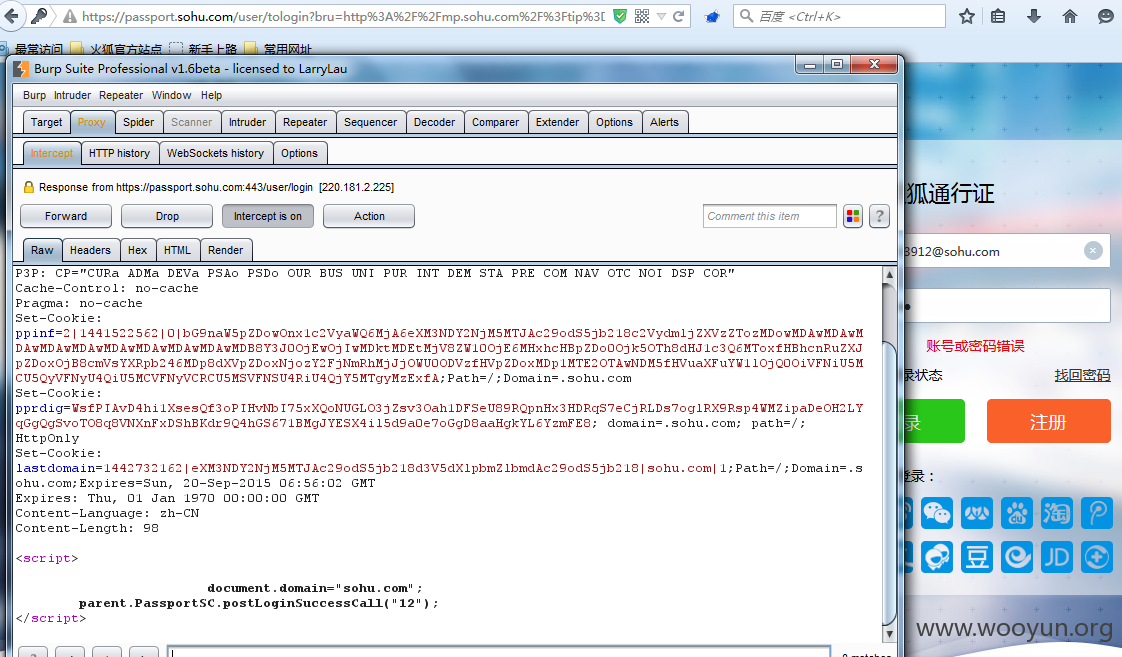Screen dimensions: 1122x657
Task: Open the Repeater menu in menu bar
Action: [121, 95]
